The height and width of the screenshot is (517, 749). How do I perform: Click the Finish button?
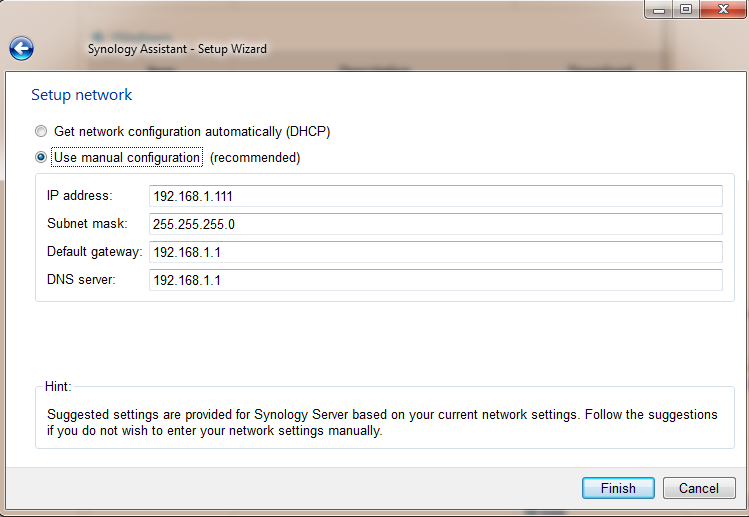click(618, 488)
